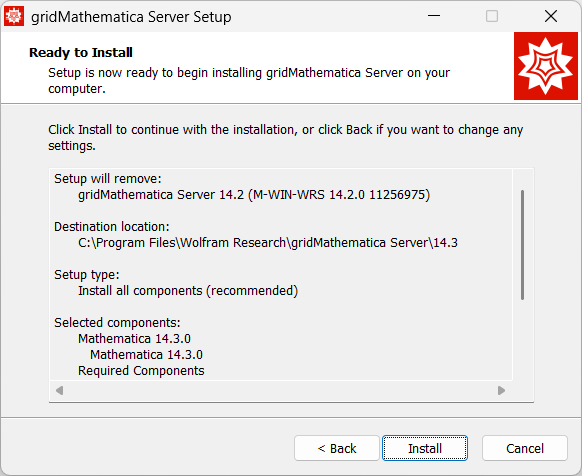Cancel the gridMathematica Server setup

tap(524, 448)
